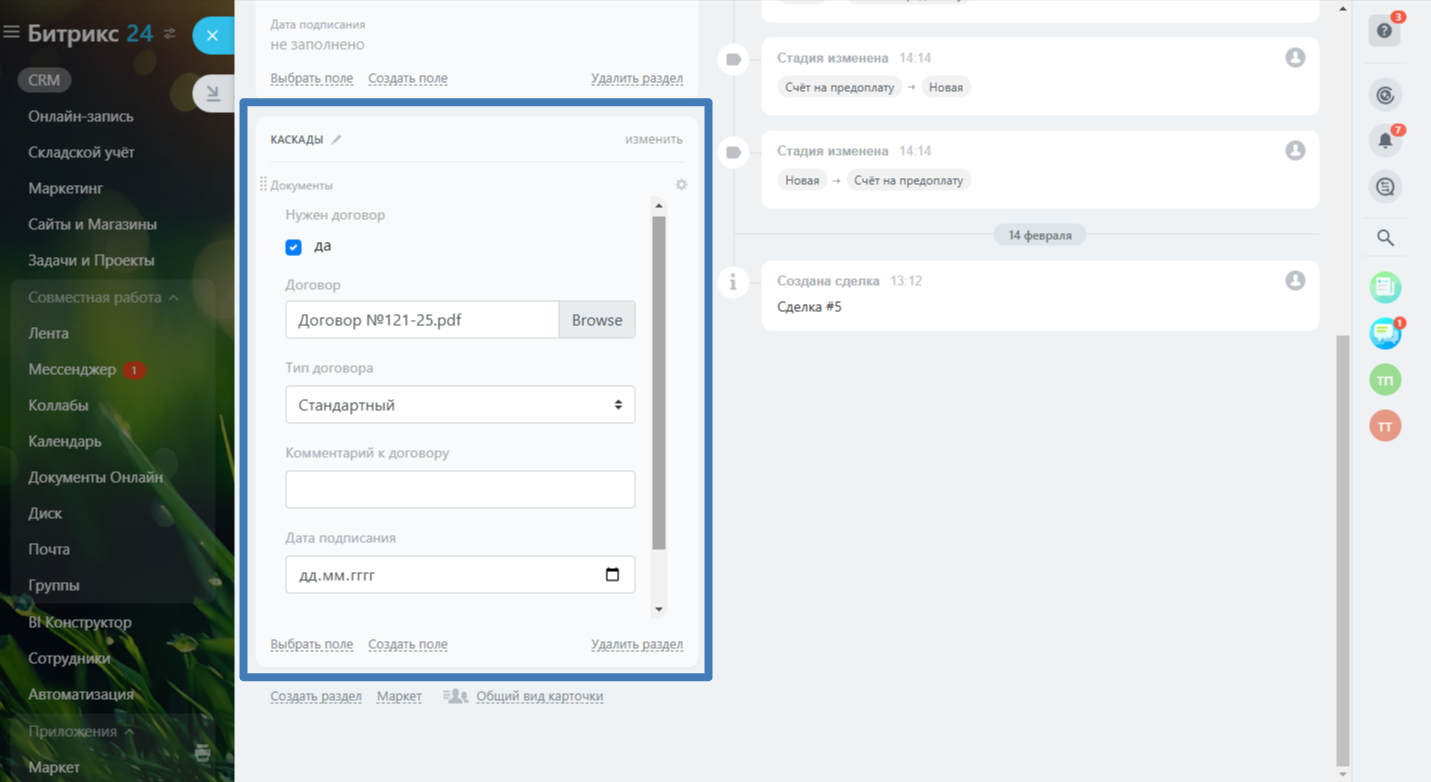The width and height of the screenshot is (1431, 782).
Task: Open the gear settings for the Документы field
Action: pos(681,185)
